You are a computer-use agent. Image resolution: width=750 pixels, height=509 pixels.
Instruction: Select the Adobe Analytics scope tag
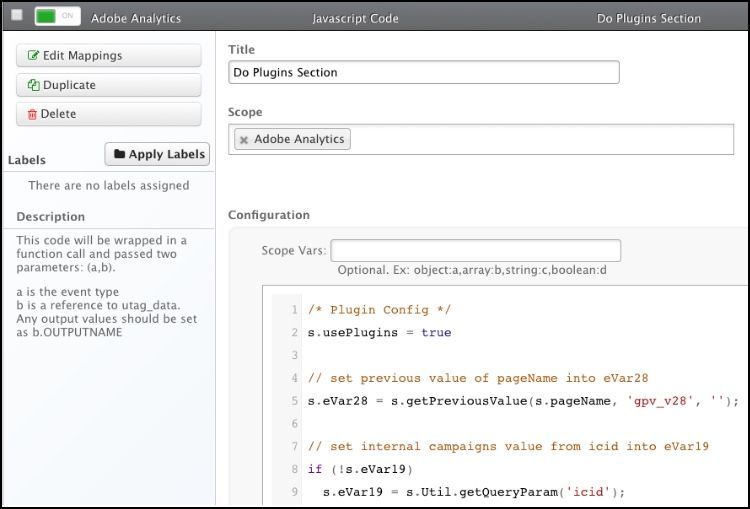click(x=299, y=140)
